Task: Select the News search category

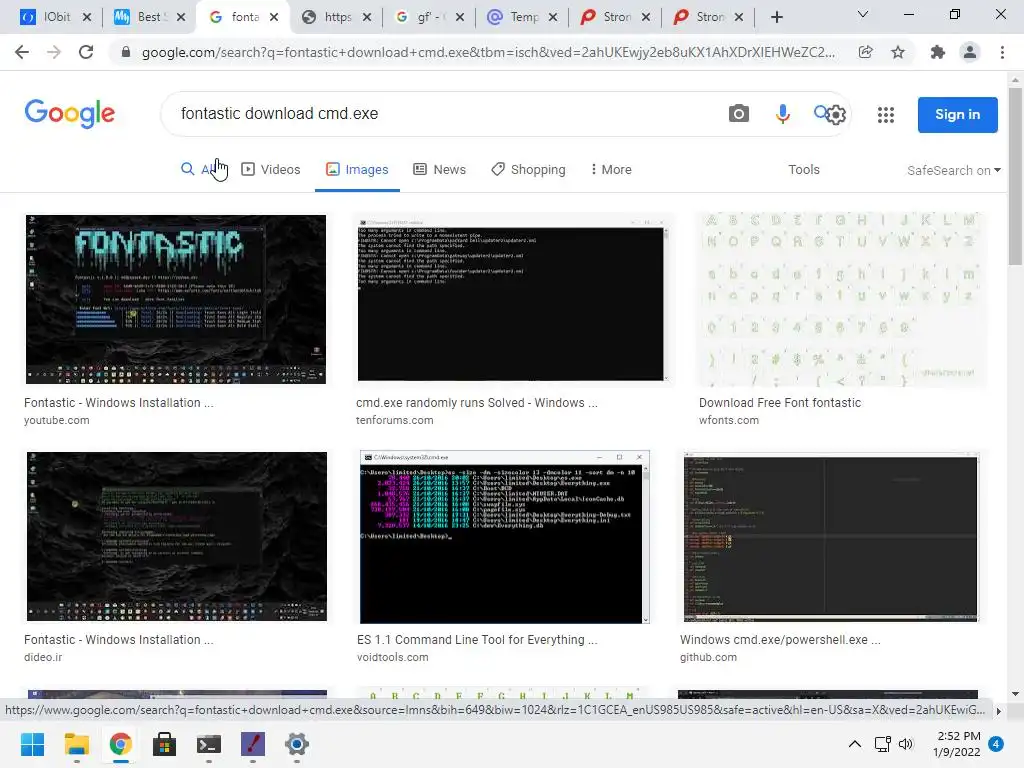Action: pyautogui.click(x=440, y=169)
